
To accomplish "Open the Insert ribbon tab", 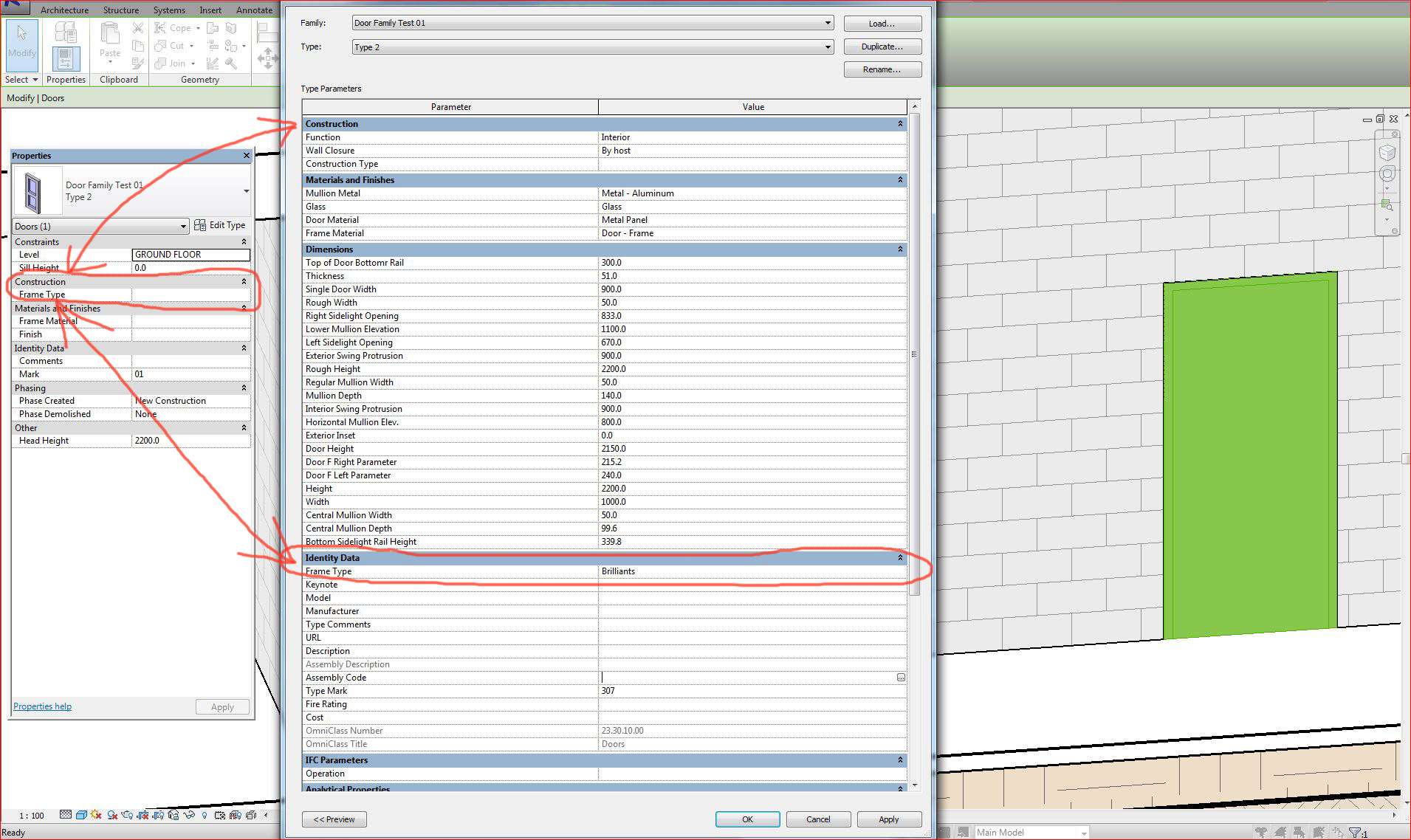I will coord(210,10).
